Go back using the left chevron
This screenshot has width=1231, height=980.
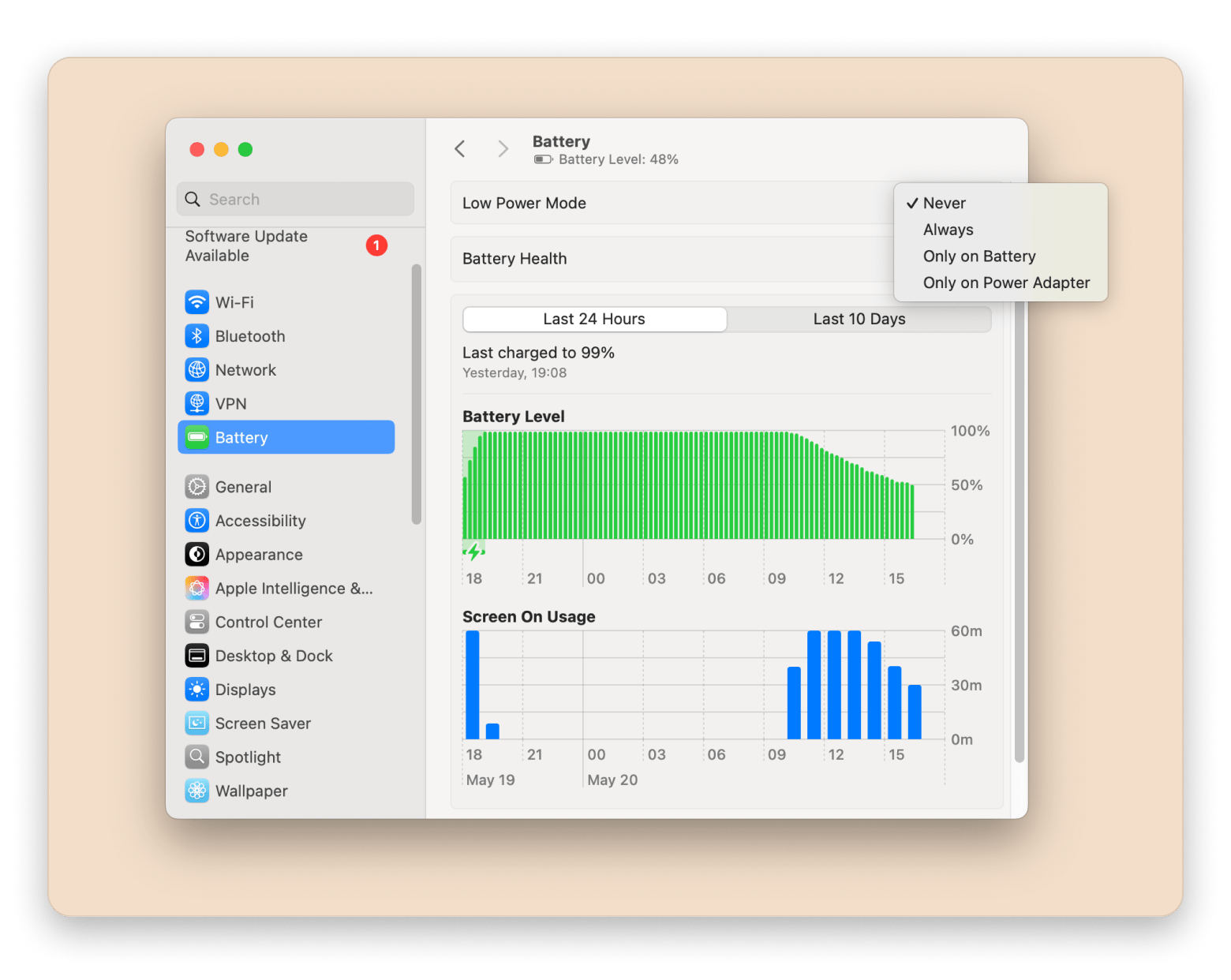pos(460,149)
